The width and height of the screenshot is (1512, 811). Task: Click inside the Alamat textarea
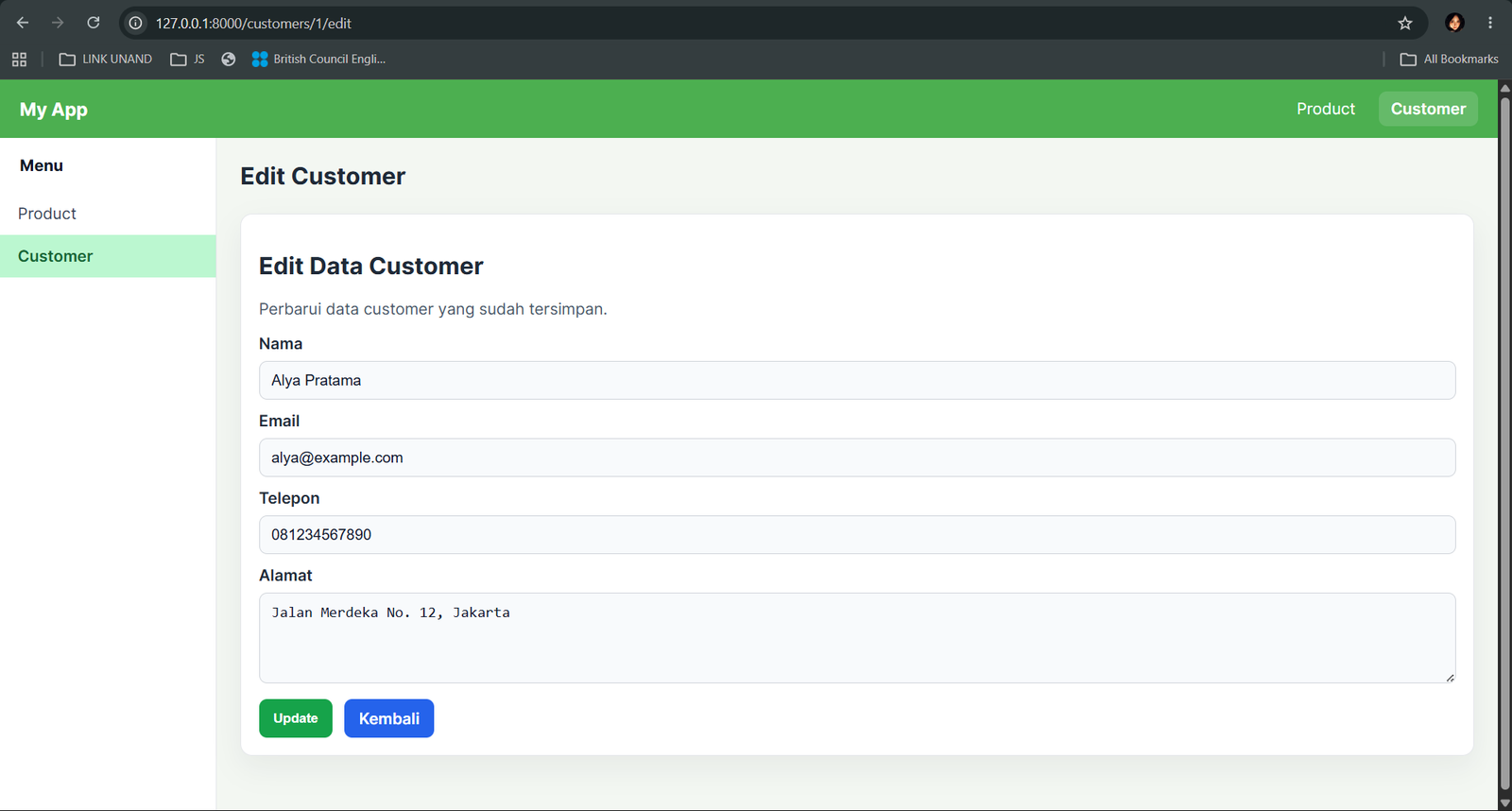point(857,638)
